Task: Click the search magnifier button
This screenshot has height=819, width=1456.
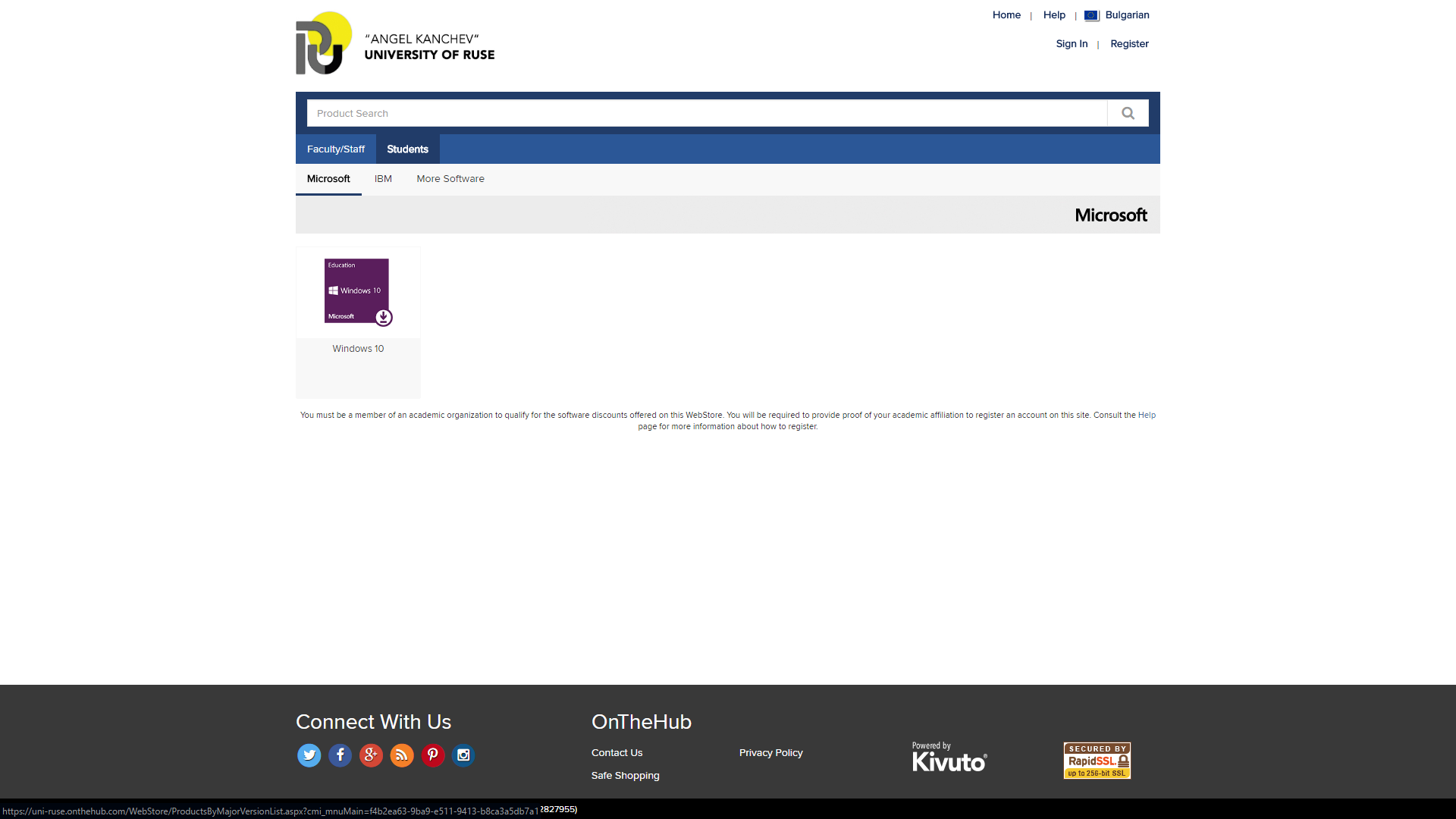Action: tap(1128, 113)
